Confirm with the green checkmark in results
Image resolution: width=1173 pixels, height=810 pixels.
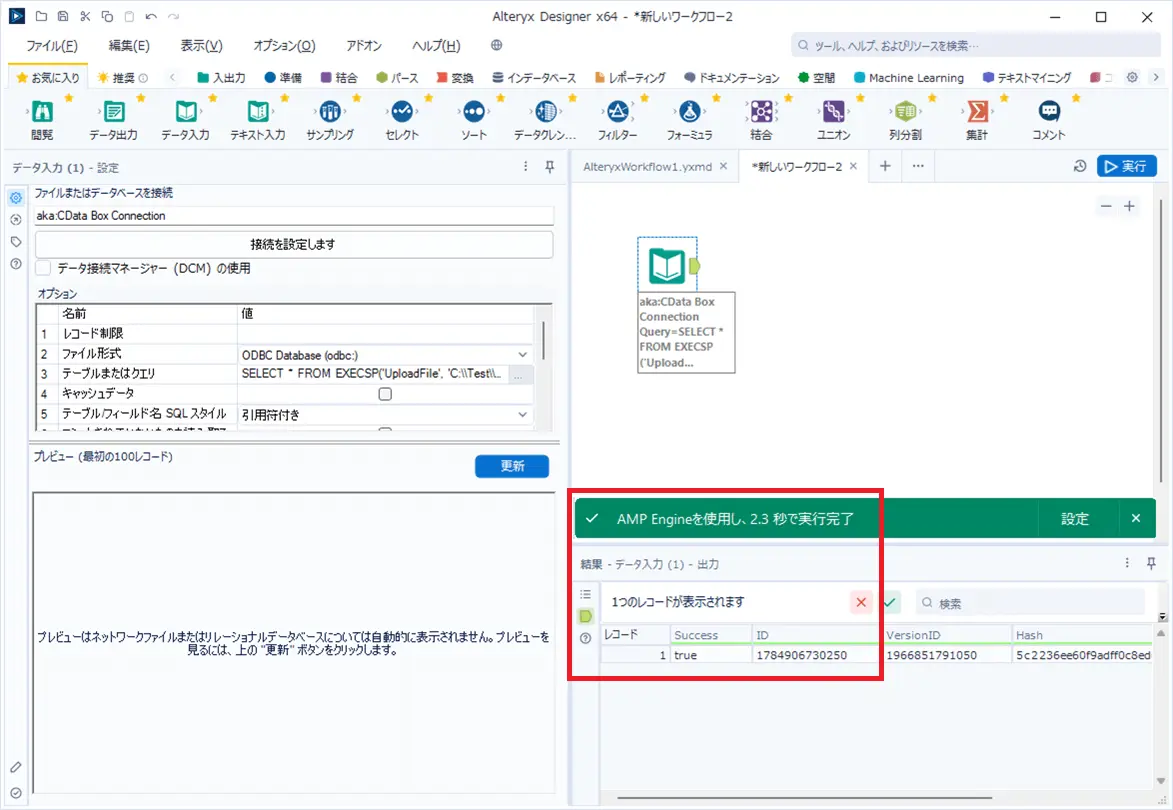(890, 602)
